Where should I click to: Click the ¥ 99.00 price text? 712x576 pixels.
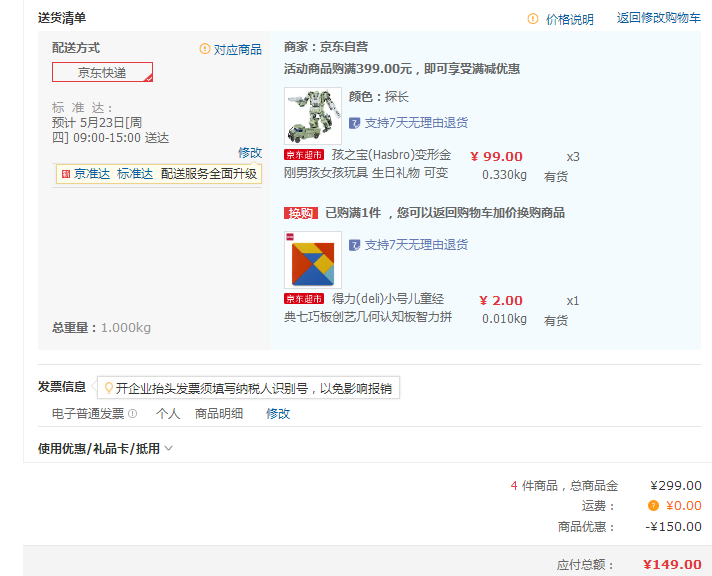point(496,156)
